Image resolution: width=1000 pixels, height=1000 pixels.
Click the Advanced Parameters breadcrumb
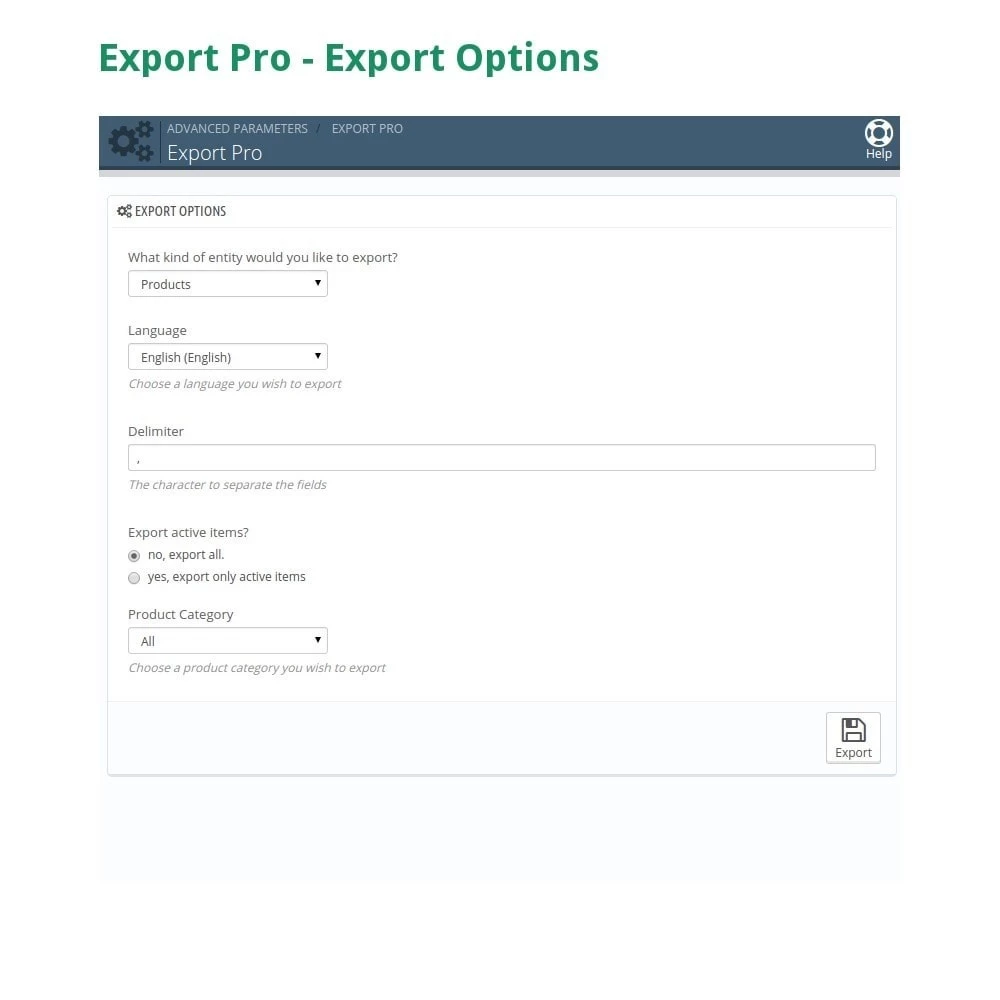(237, 128)
